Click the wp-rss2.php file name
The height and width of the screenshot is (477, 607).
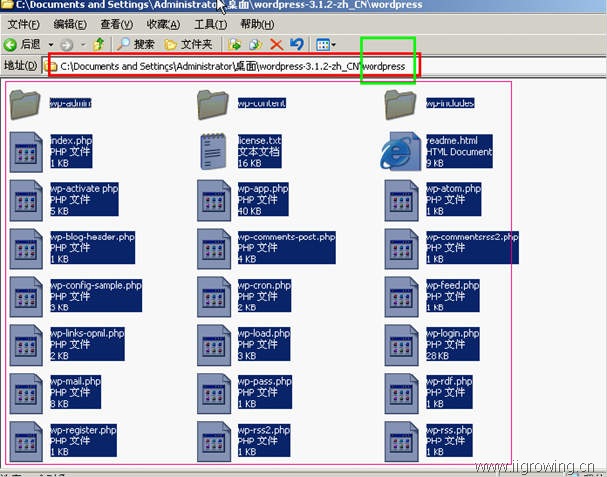coord(264,430)
